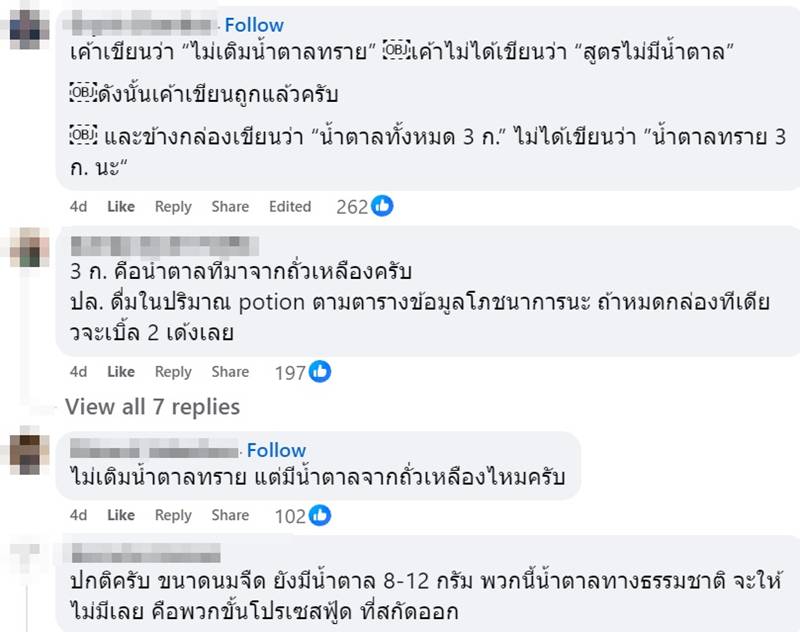This screenshot has width=800, height=632.
Task: Click the Edited label on the first comment
Action: pyautogui.click(x=290, y=206)
